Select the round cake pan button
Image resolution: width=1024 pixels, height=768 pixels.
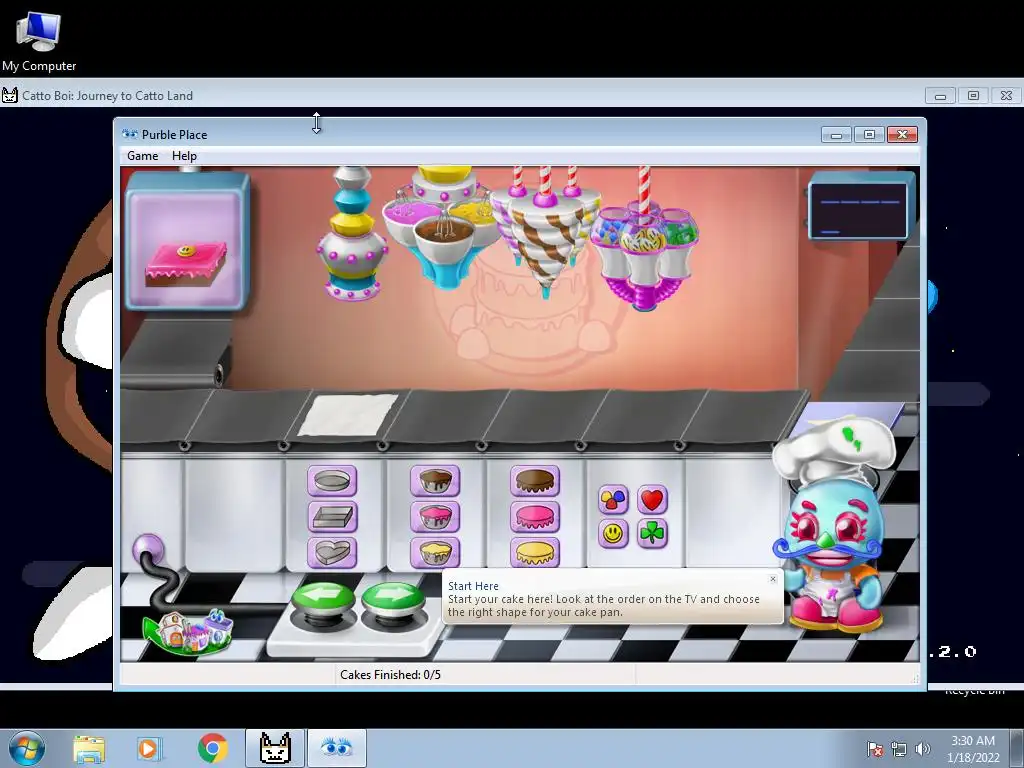(x=332, y=481)
